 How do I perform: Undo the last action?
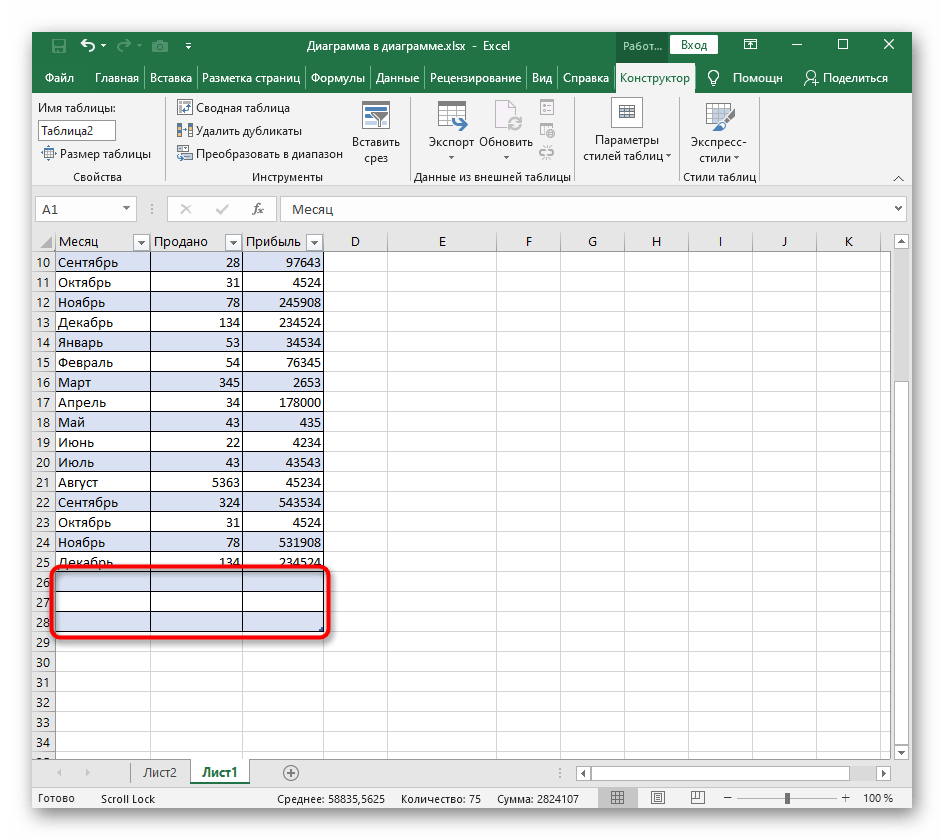click(x=88, y=45)
